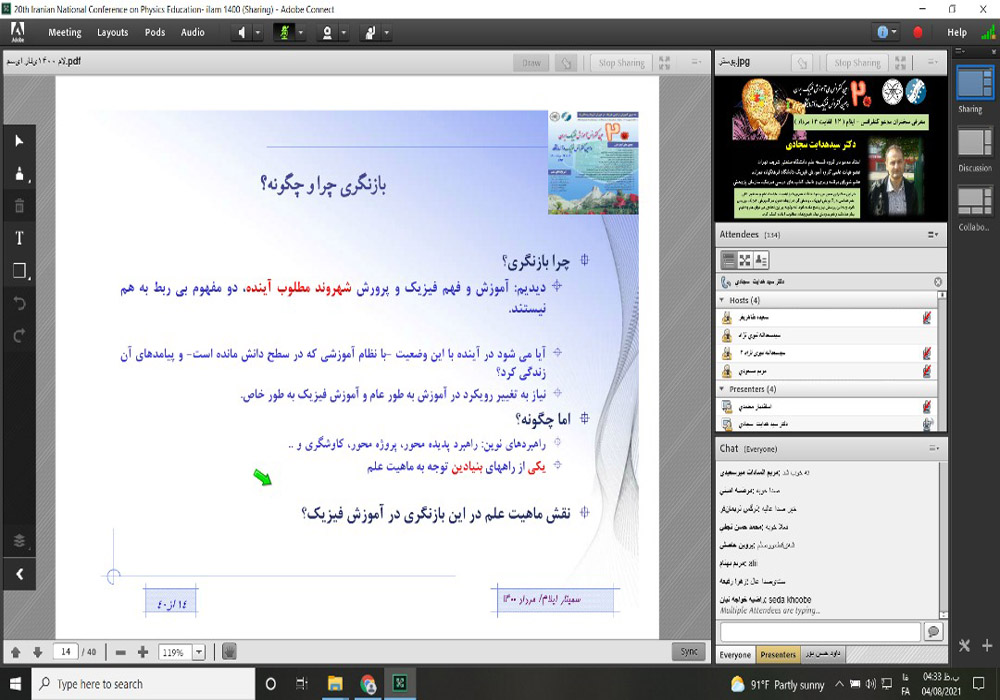Open the Meeting menu
1000x700 pixels.
pyautogui.click(x=65, y=32)
